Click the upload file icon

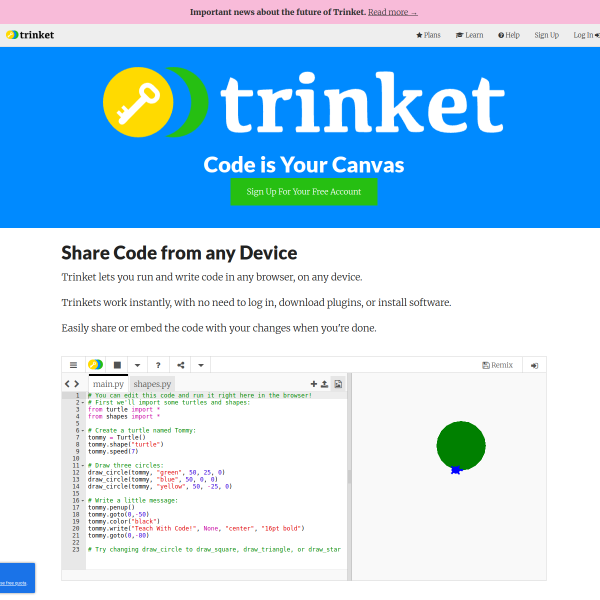click(324, 384)
